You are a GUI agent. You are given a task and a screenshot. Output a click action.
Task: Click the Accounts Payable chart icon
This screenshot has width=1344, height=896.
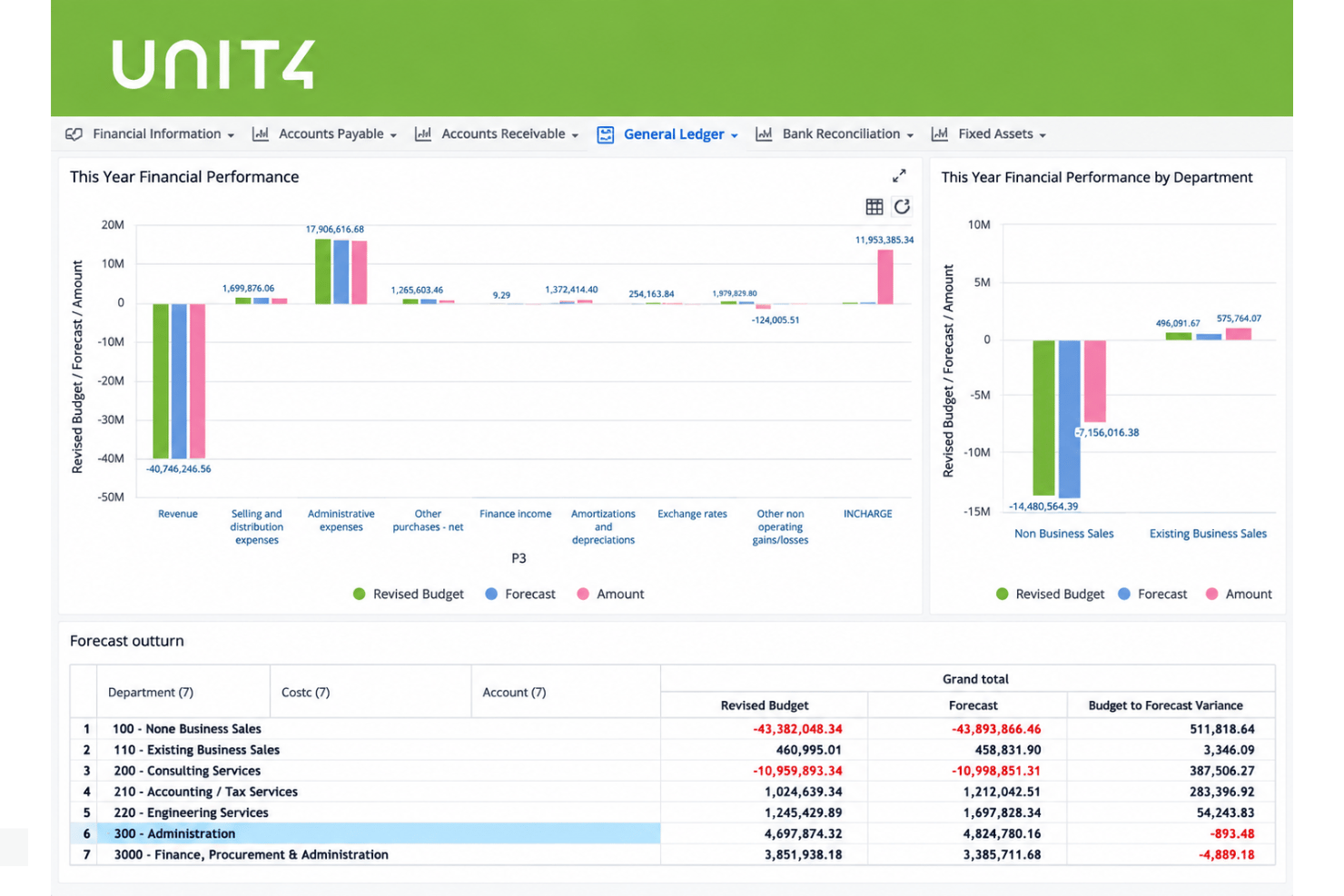261,134
